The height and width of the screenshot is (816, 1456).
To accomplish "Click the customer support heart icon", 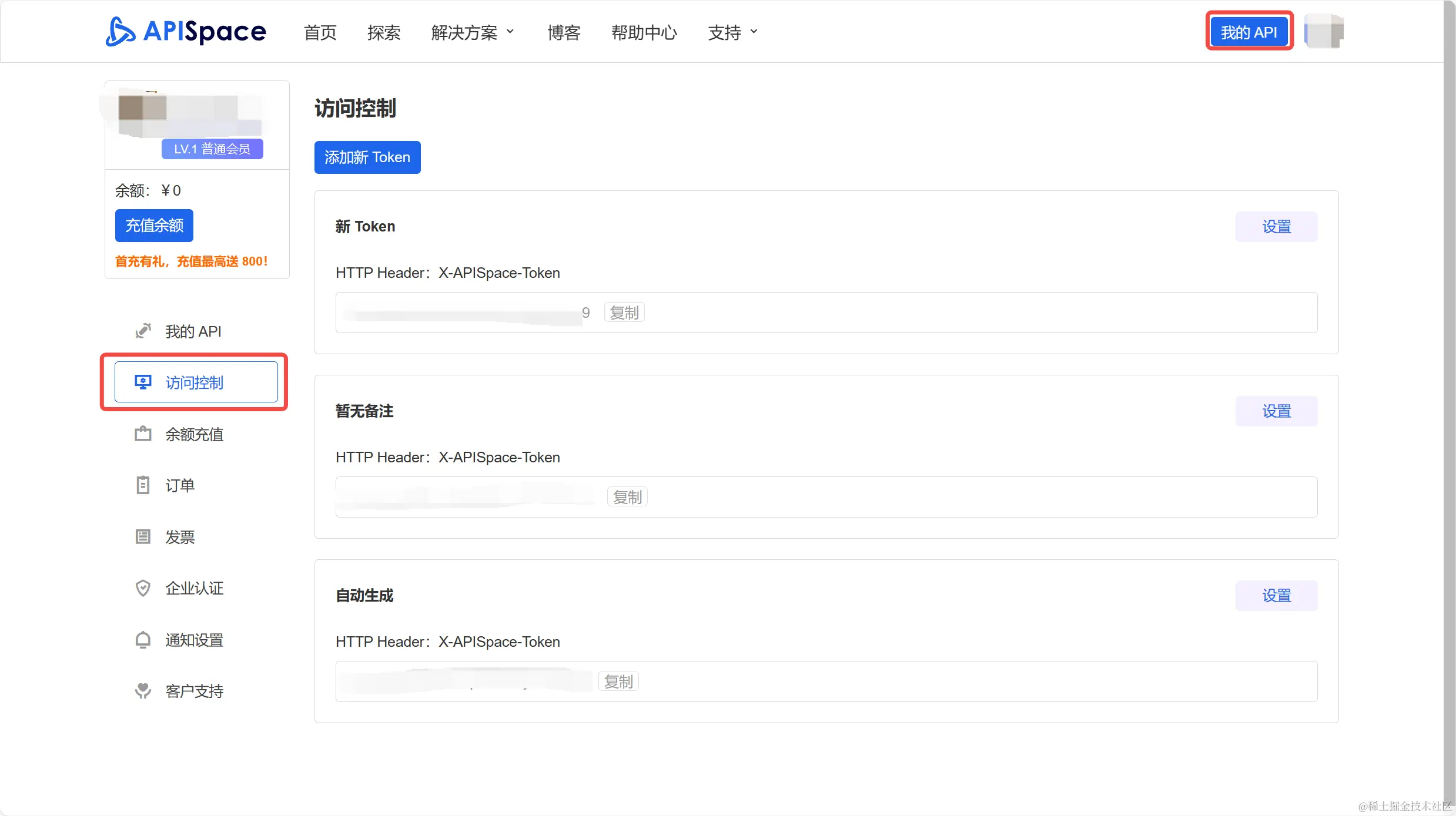I will [x=143, y=691].
